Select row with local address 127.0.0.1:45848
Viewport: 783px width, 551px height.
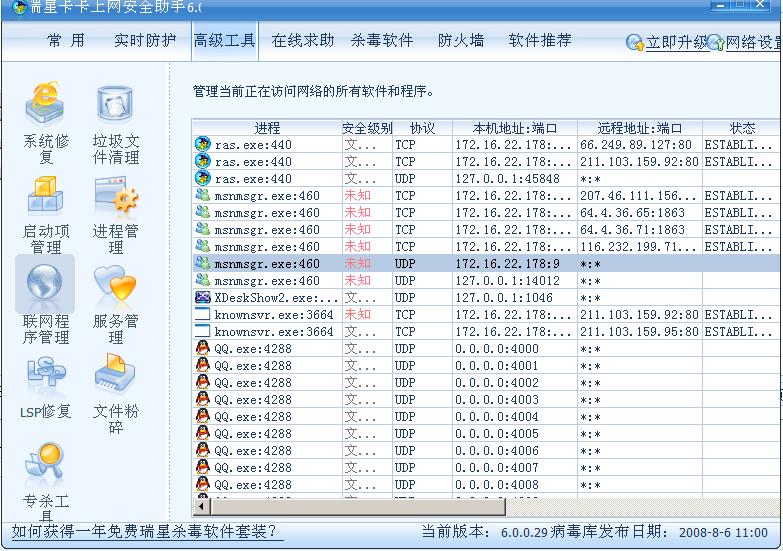(486, 178)
